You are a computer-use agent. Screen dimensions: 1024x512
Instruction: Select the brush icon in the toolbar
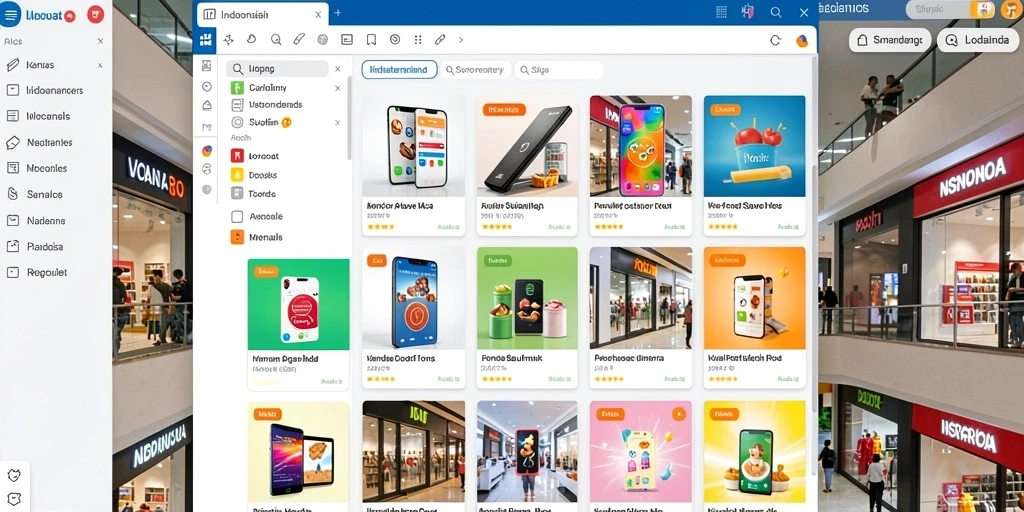point(299,40)
